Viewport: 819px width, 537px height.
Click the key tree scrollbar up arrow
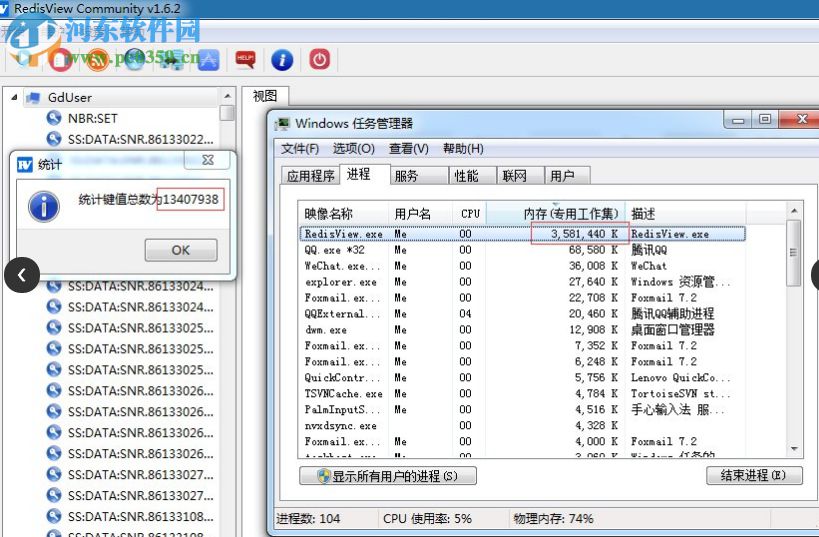click(x=227, y=96)
